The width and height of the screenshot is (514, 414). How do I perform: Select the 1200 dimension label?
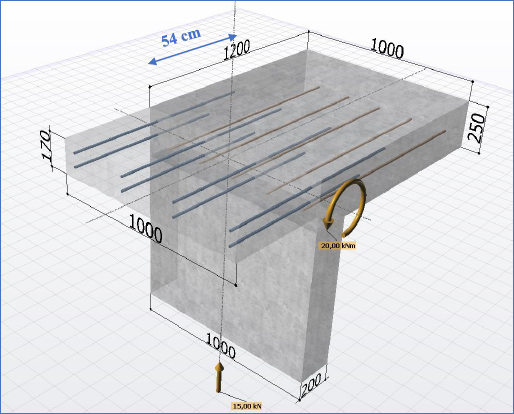(236, 50)
